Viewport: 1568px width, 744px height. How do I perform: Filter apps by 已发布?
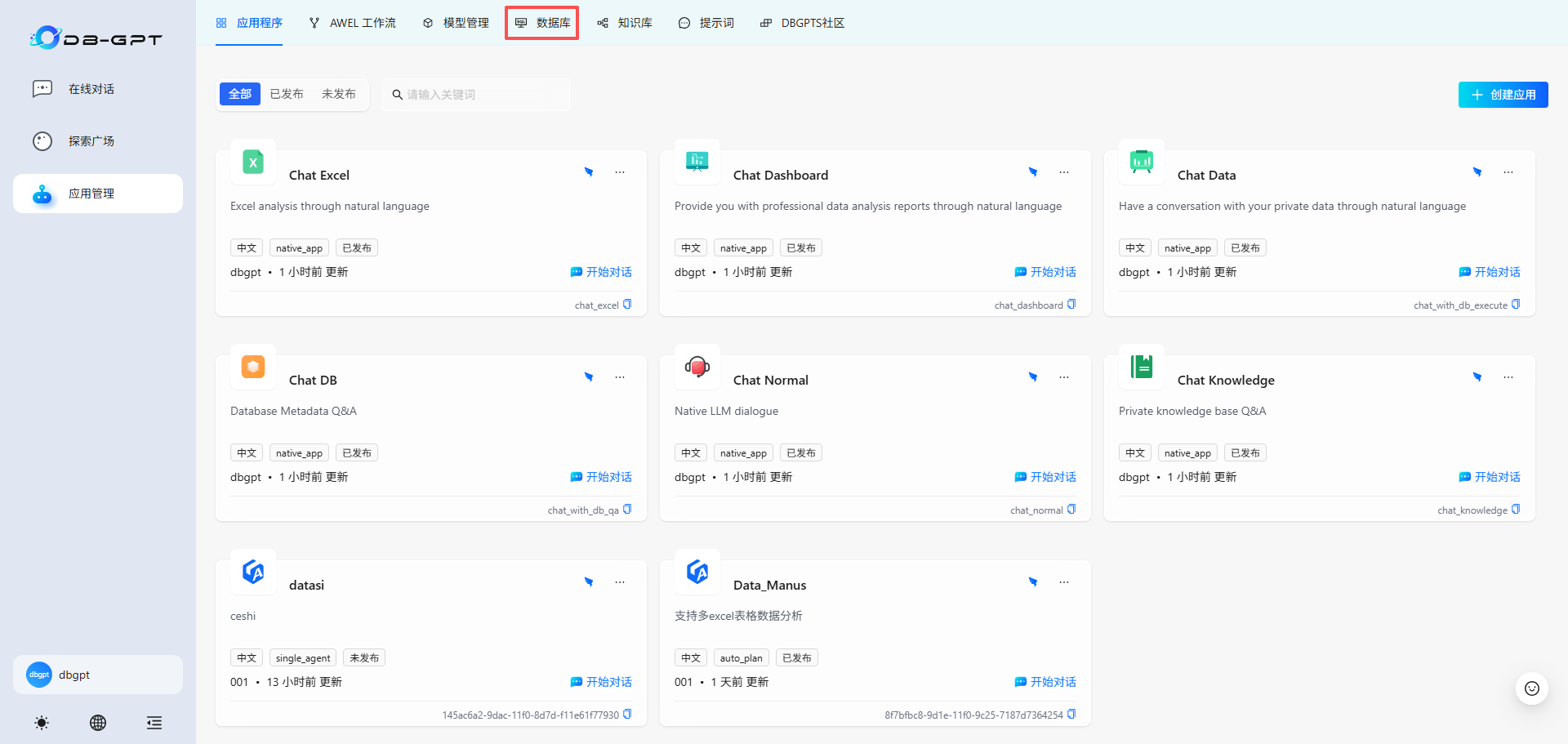[x=287, y=94]
